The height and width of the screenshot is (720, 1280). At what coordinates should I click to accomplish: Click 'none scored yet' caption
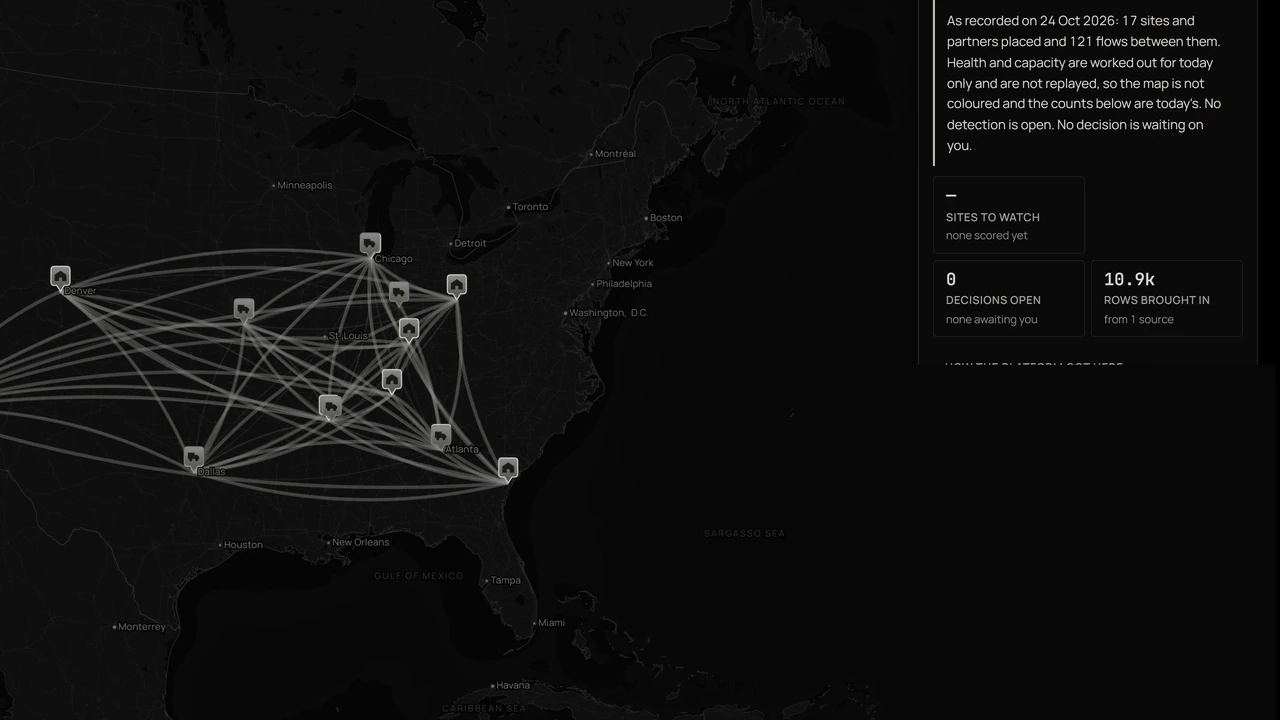point(987,236)
